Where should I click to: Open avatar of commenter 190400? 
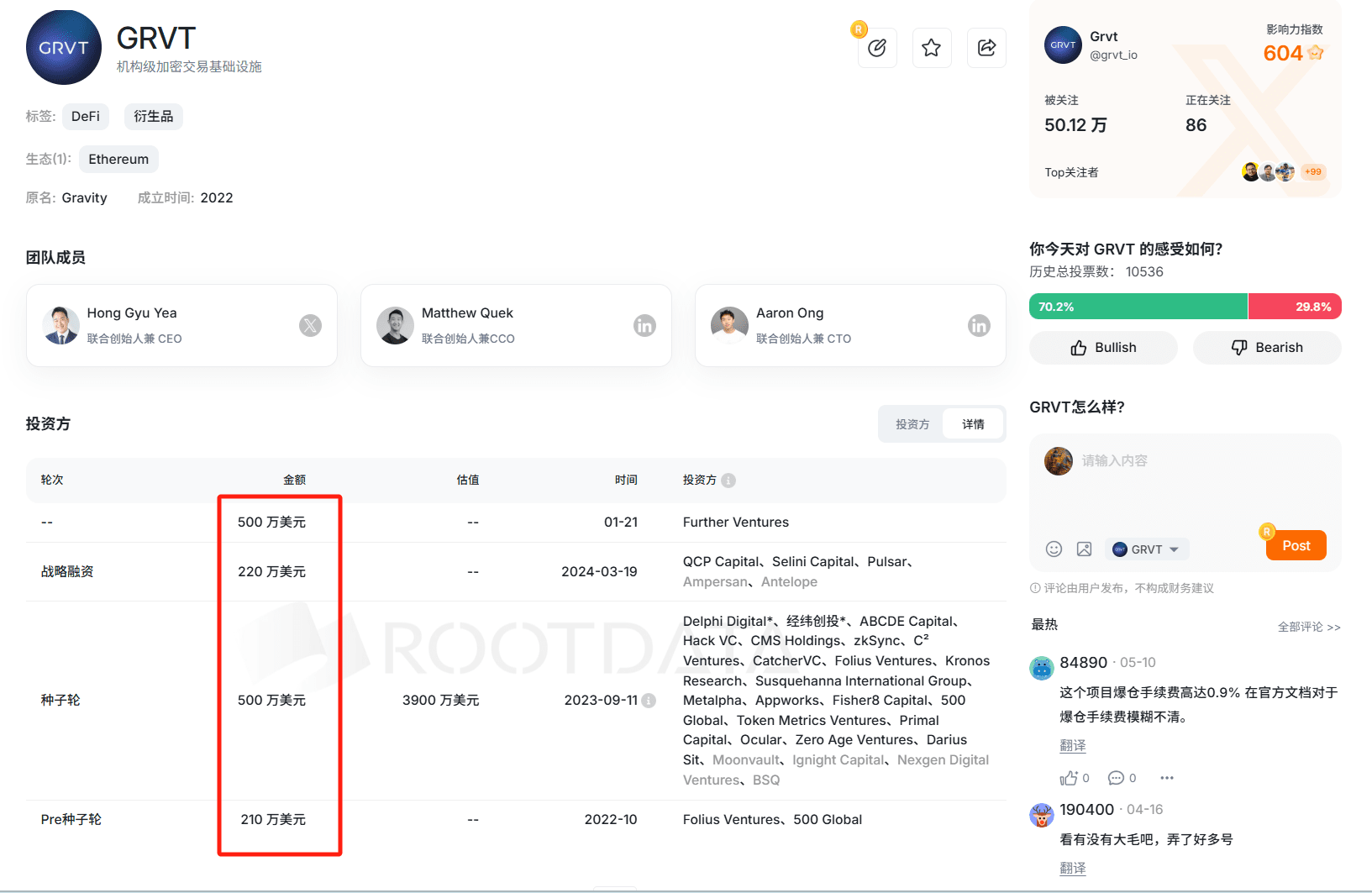(1042, 815)
